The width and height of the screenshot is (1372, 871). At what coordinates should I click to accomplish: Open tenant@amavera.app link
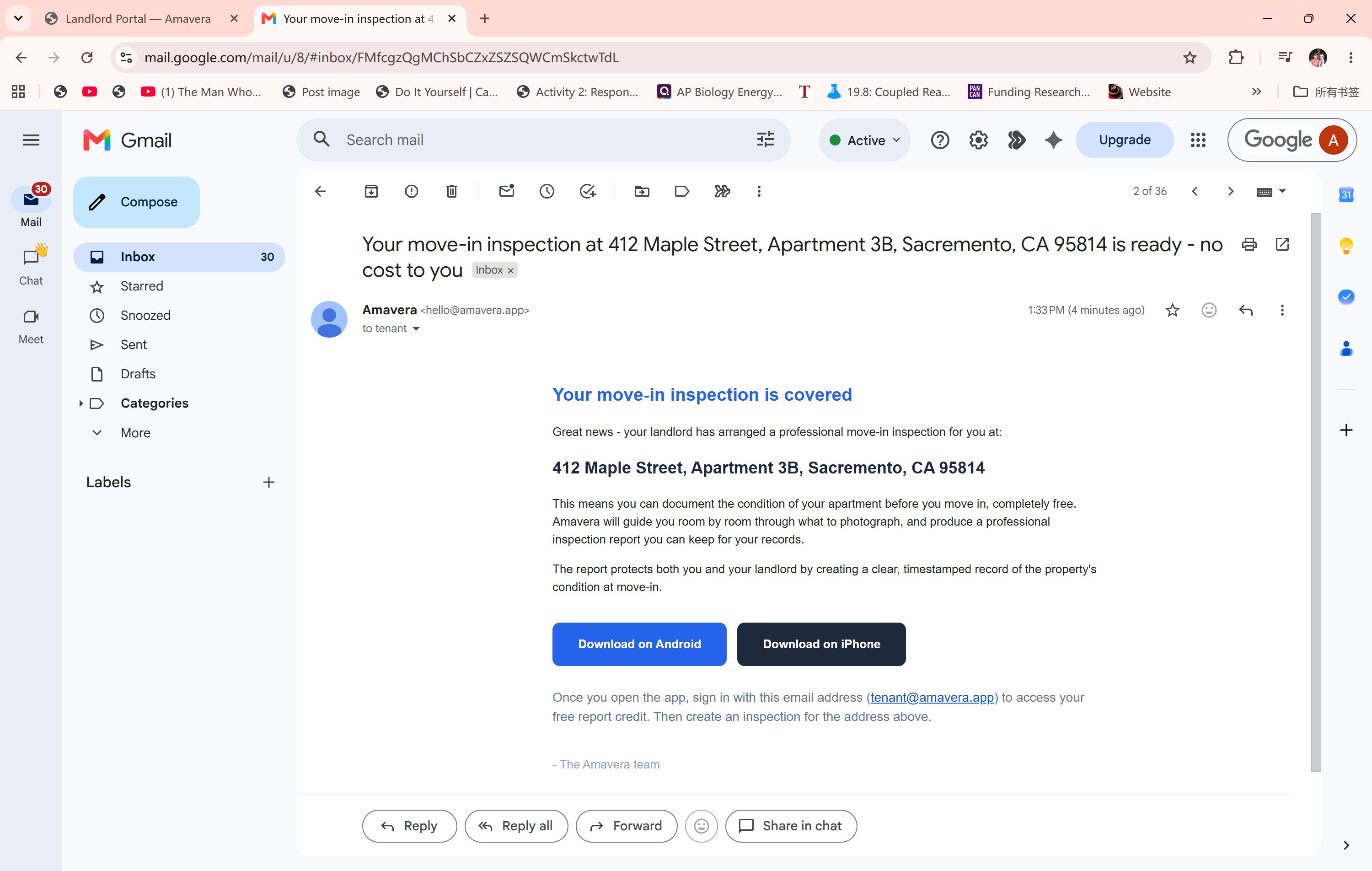tap(932, 697)
